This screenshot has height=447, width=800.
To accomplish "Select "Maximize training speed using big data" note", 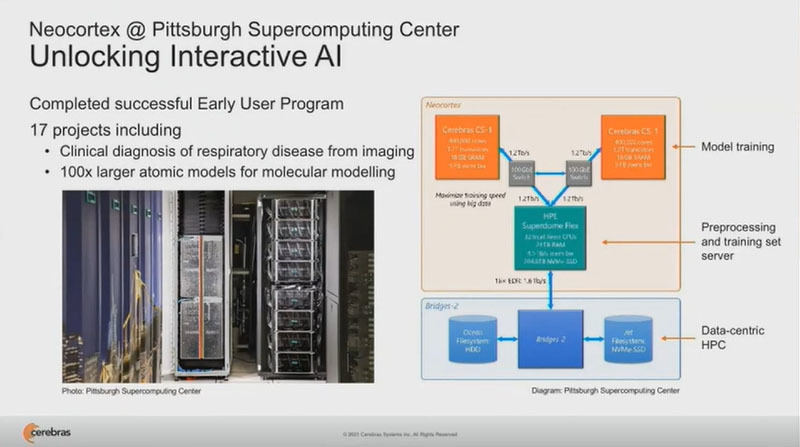I will click(470, 199).
